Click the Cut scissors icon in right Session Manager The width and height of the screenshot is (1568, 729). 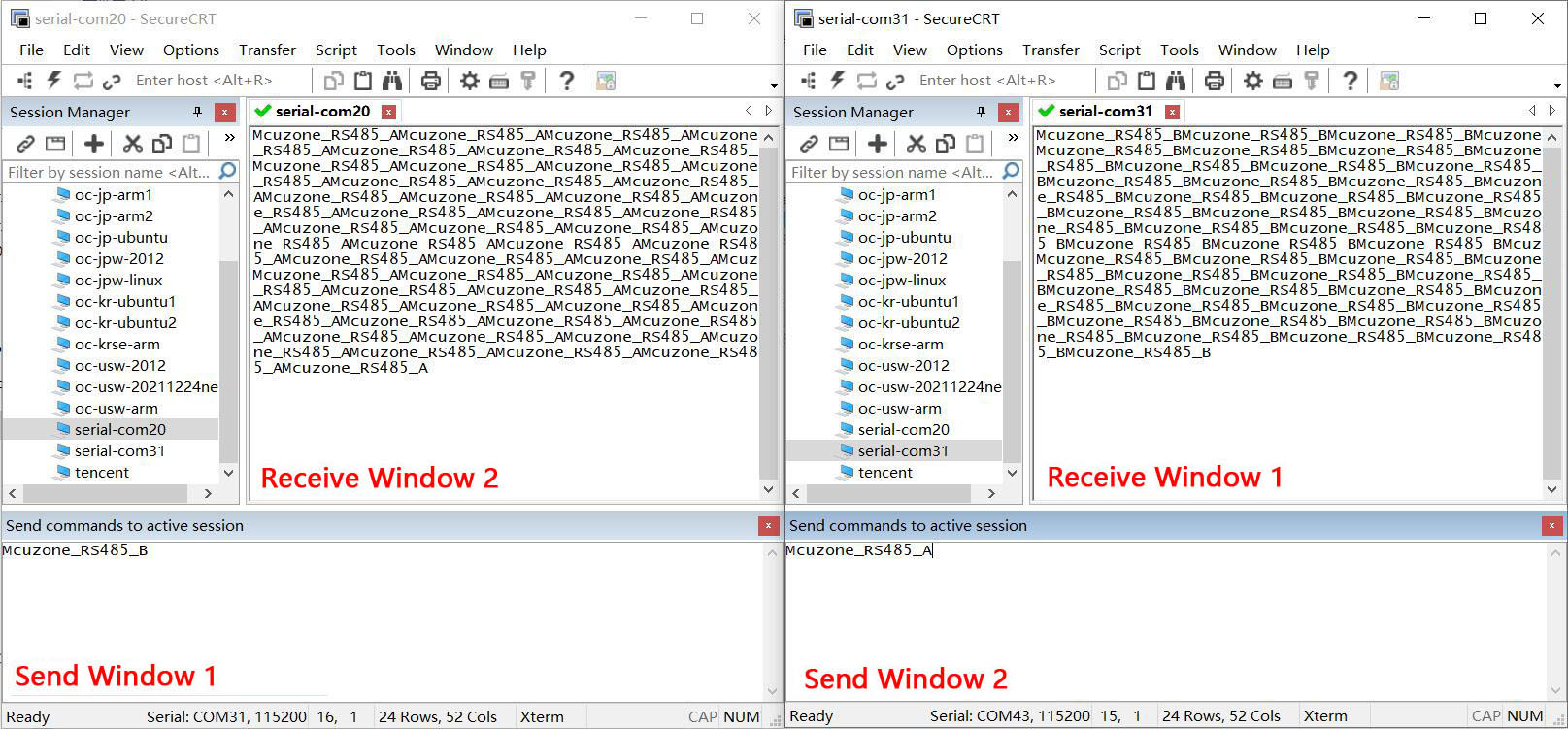(x=916, y=145)
